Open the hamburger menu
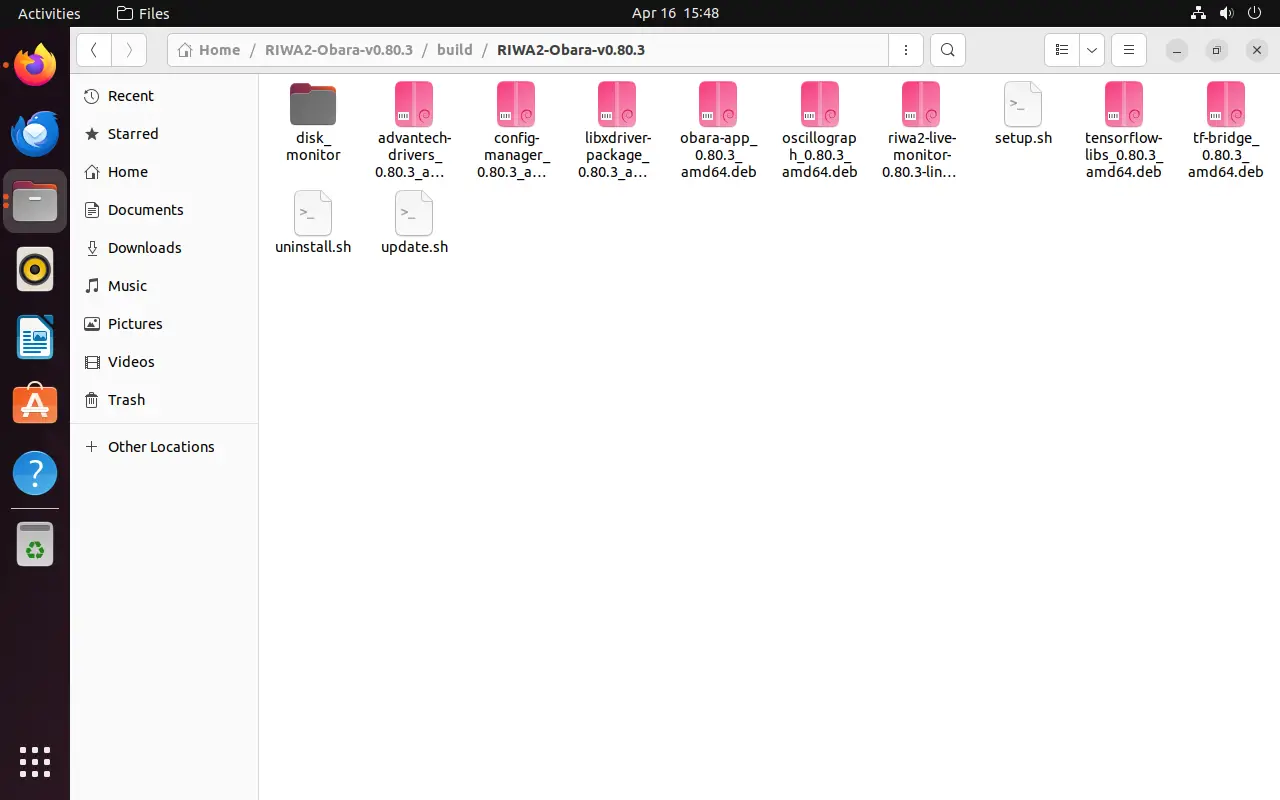This screenshot has width=1280, height=800. click(x=1128, y=50)
